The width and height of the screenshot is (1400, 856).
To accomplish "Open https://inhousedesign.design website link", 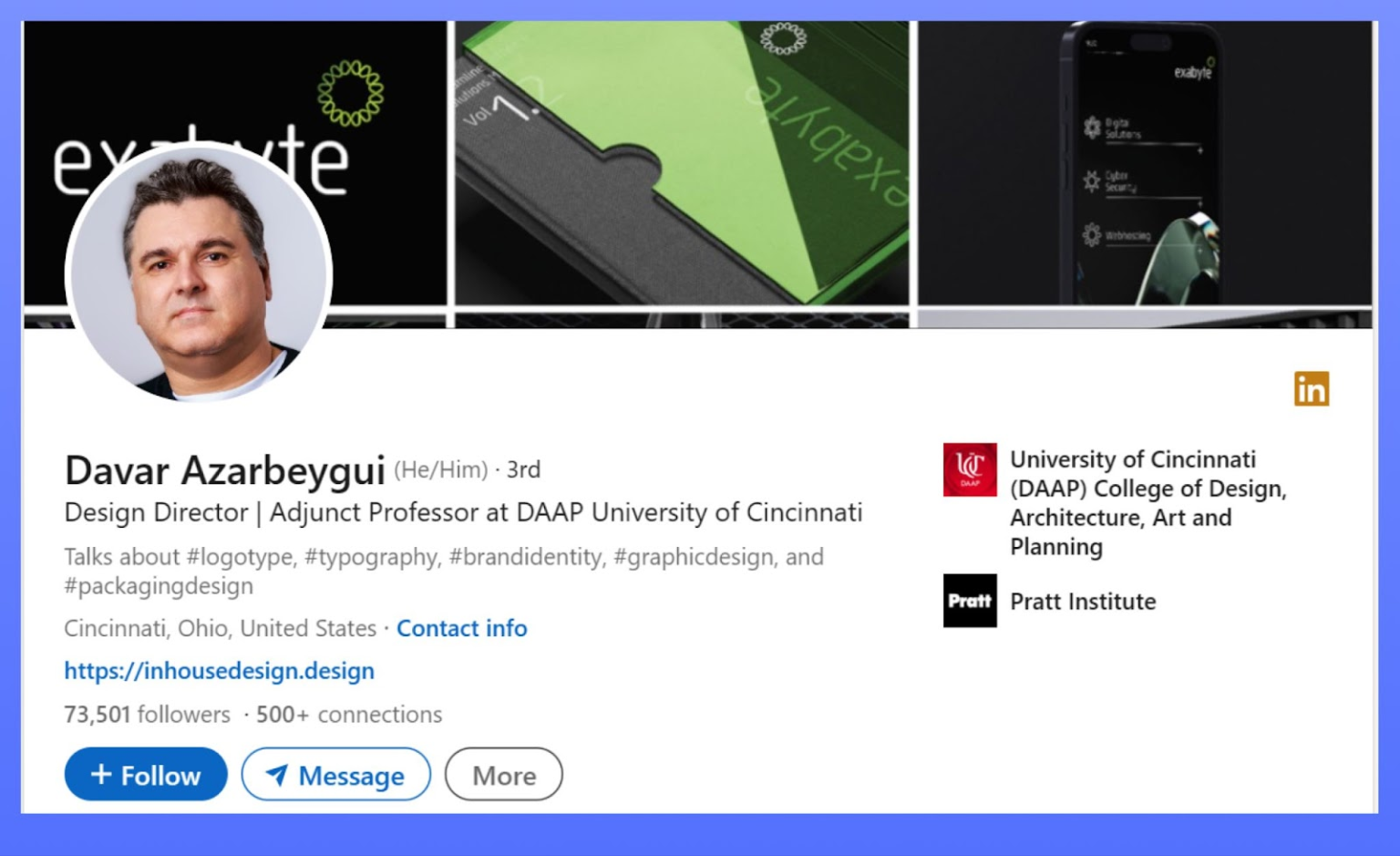I will (219, 671).
